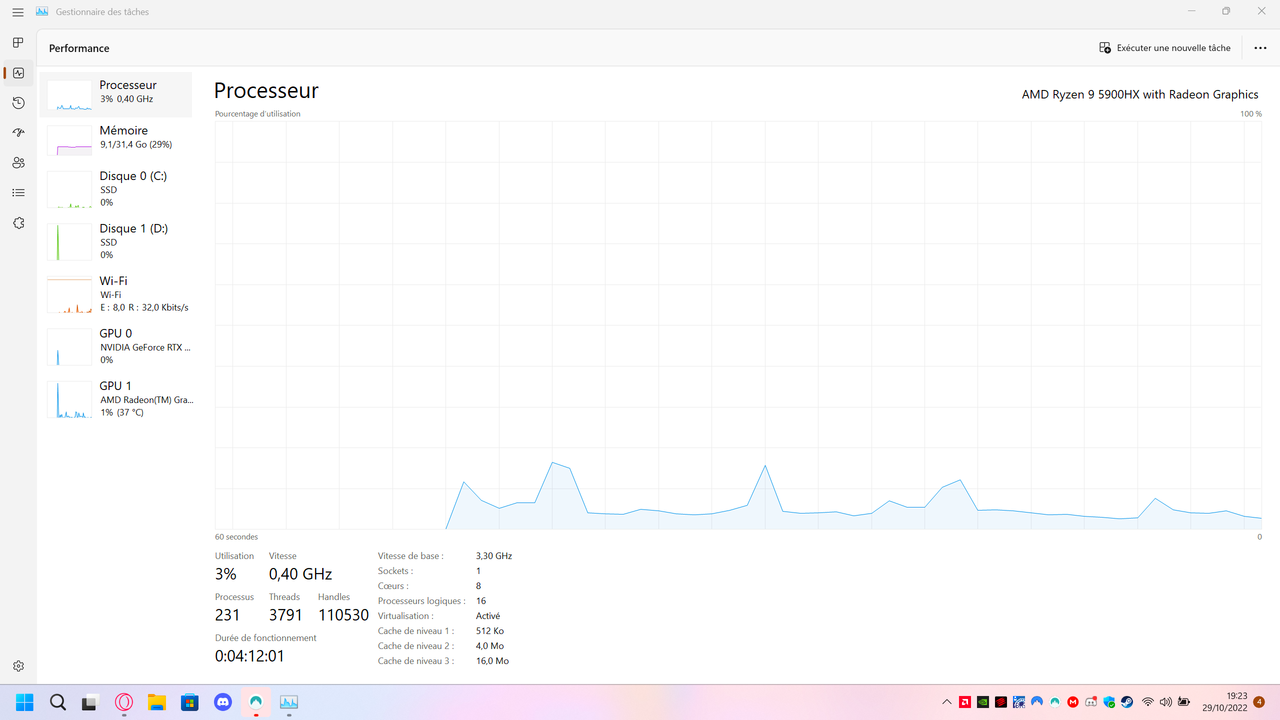Open the Services page icon
This screenshot has width=1280, height=720.
coord(18,223)
